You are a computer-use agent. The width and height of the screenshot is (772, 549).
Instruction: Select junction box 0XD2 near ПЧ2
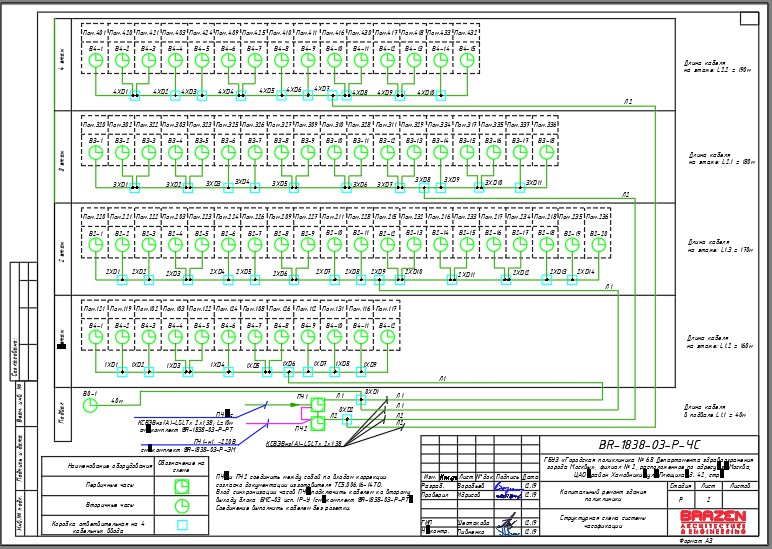point(347,420)
